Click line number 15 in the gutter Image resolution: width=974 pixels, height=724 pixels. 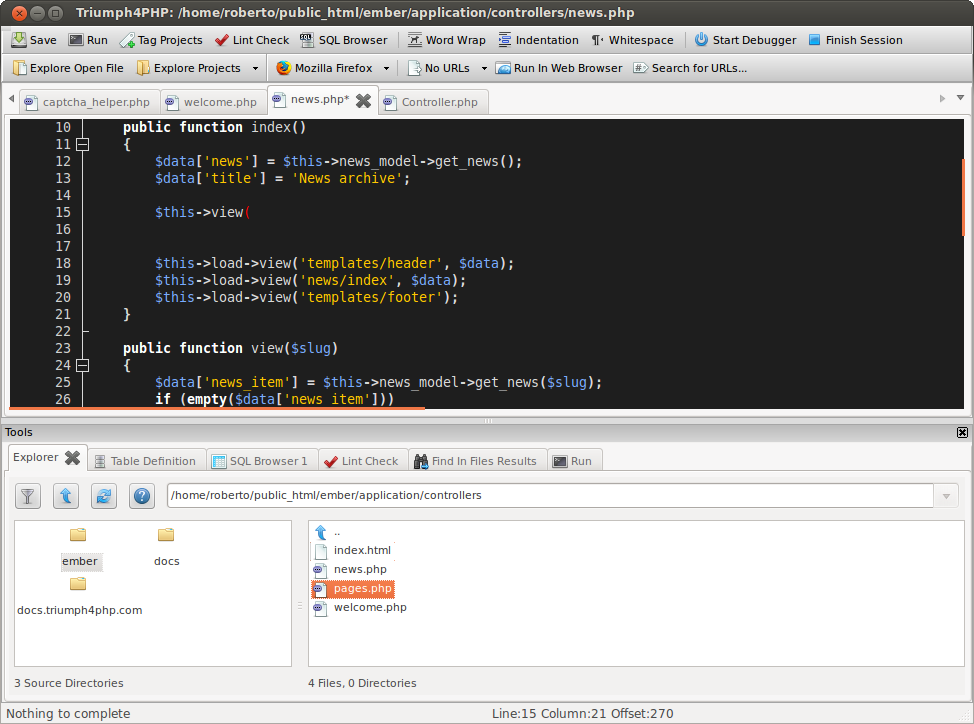point(63,212)
